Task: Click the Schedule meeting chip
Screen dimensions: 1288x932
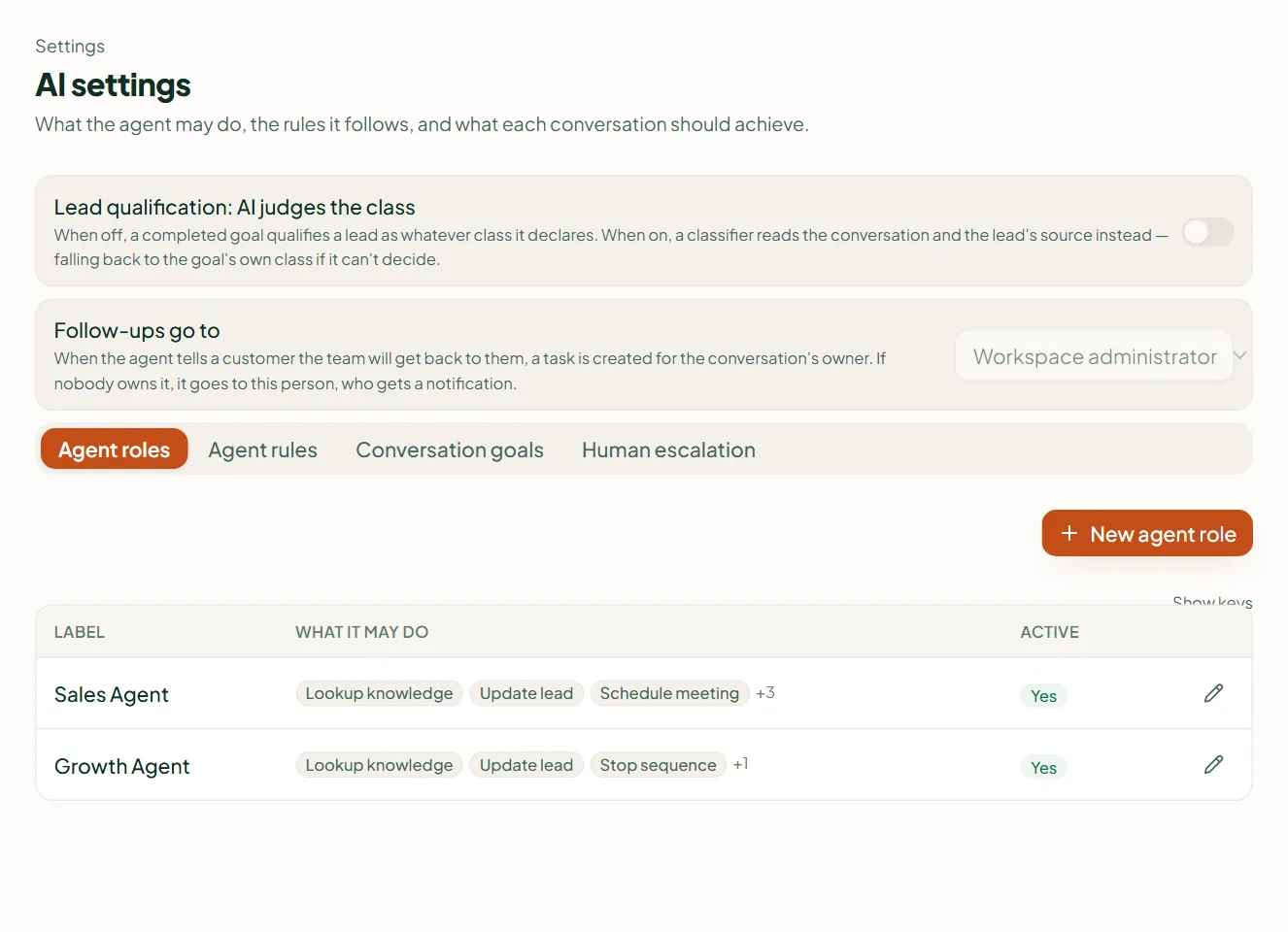Action: tap(669, 693)
